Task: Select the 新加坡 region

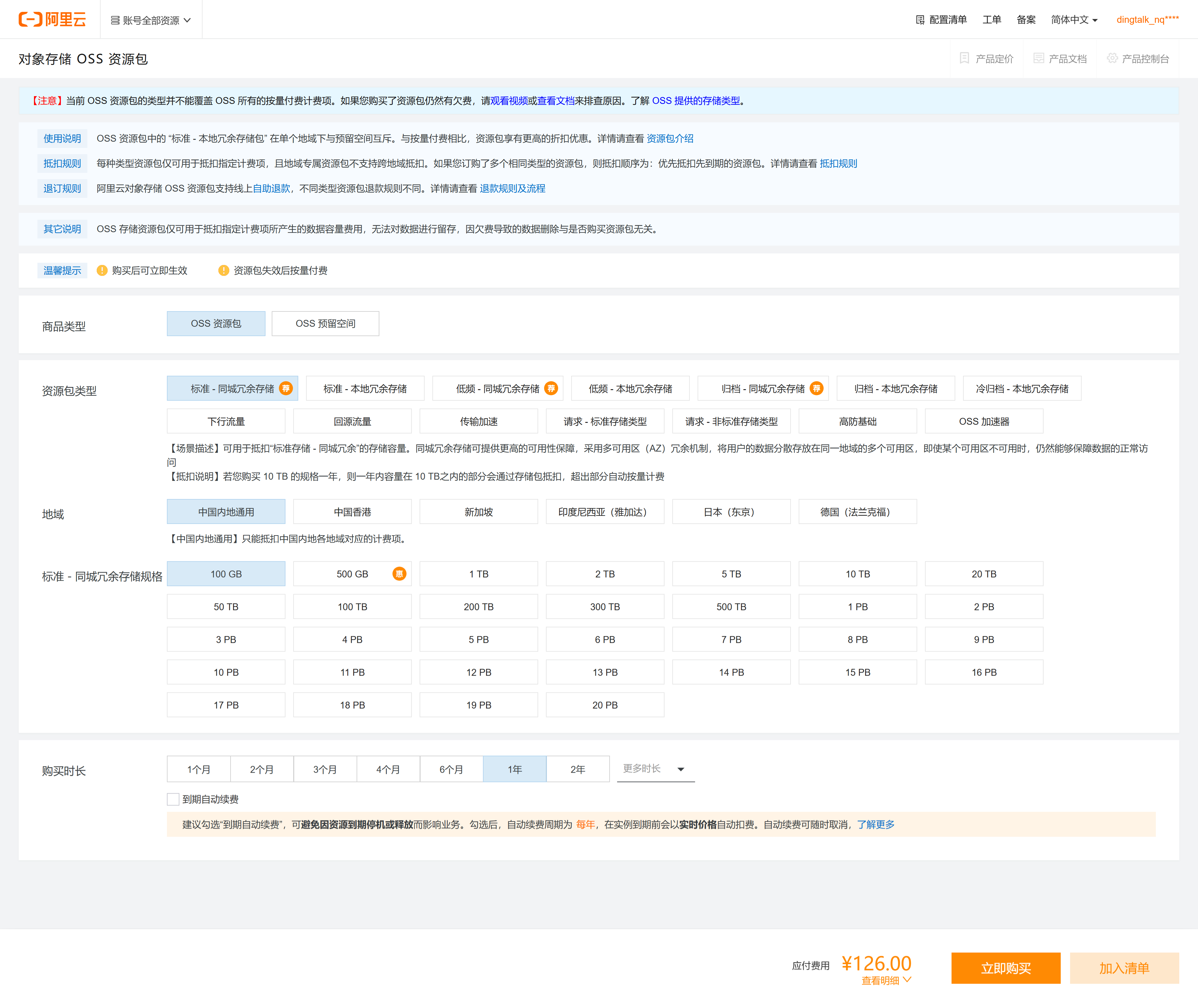Action: click(x=479, y=512)
